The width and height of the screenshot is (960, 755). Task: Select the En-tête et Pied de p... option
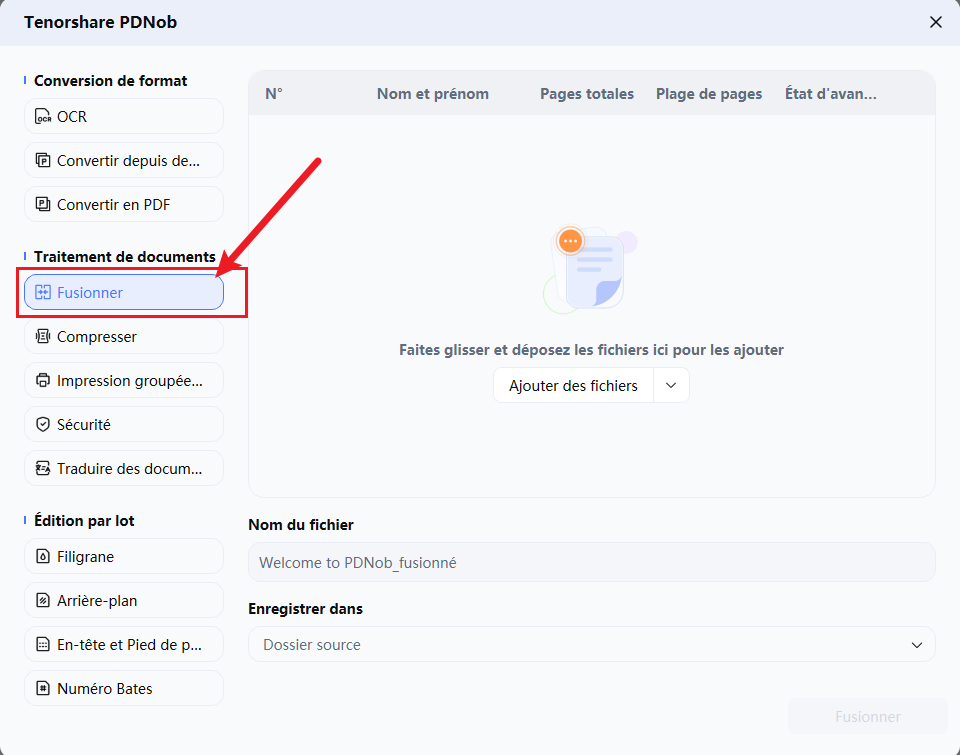tap(124, 645)
